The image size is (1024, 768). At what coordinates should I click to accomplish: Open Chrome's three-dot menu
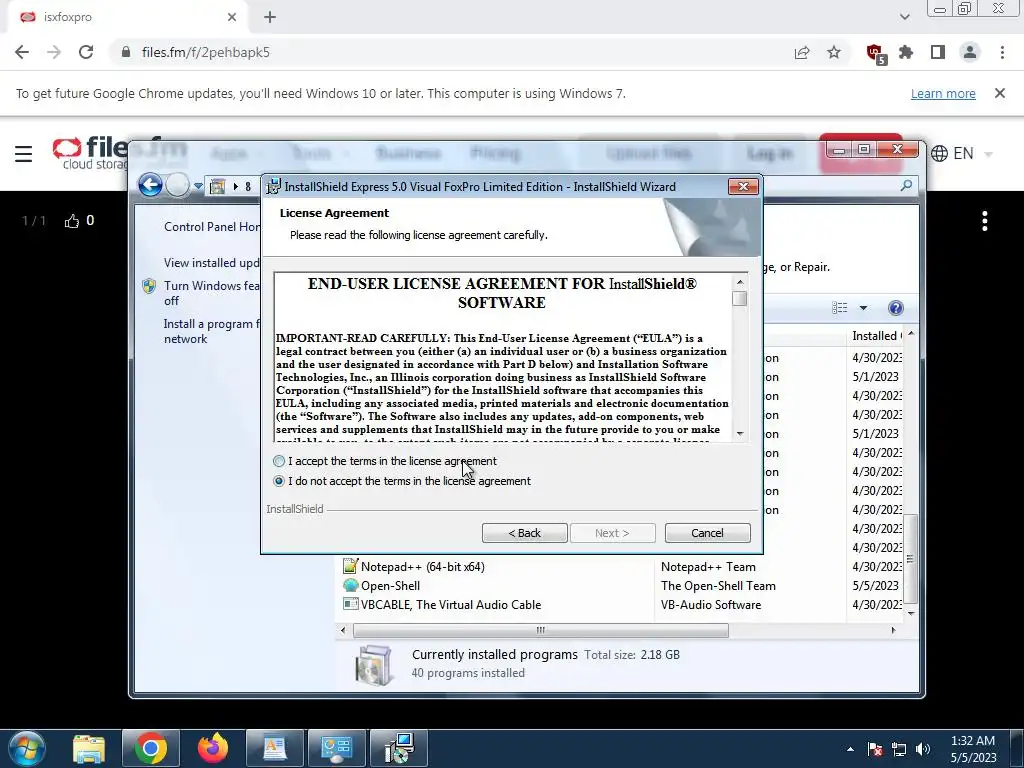click(1002, 52)
